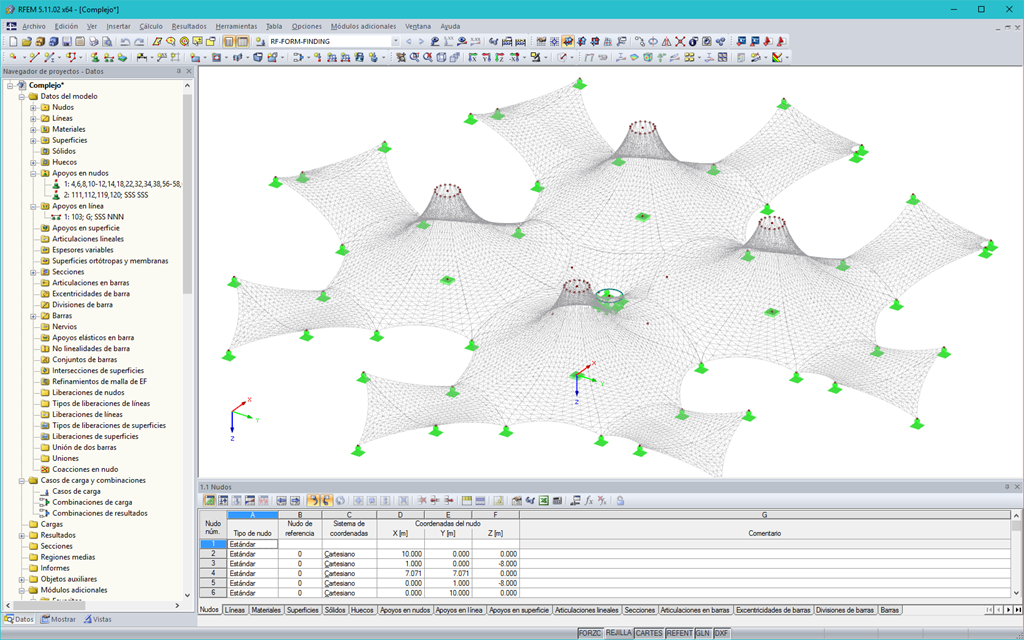Image resolution: width=1024 pixels, height=640 pixels.
Task: Click the view in X direction icon
Action: point(473,57)
